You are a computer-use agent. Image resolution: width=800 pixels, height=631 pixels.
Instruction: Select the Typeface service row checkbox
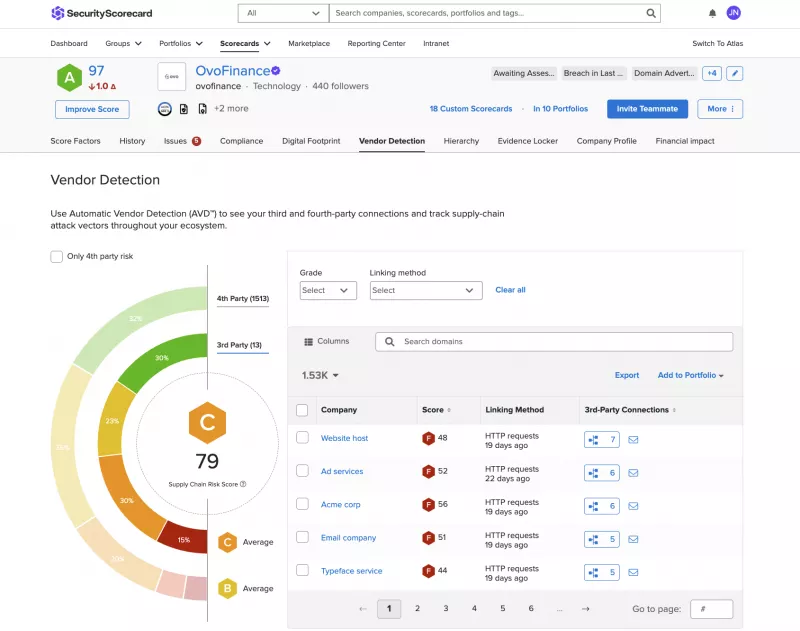(x=303, y=570)
